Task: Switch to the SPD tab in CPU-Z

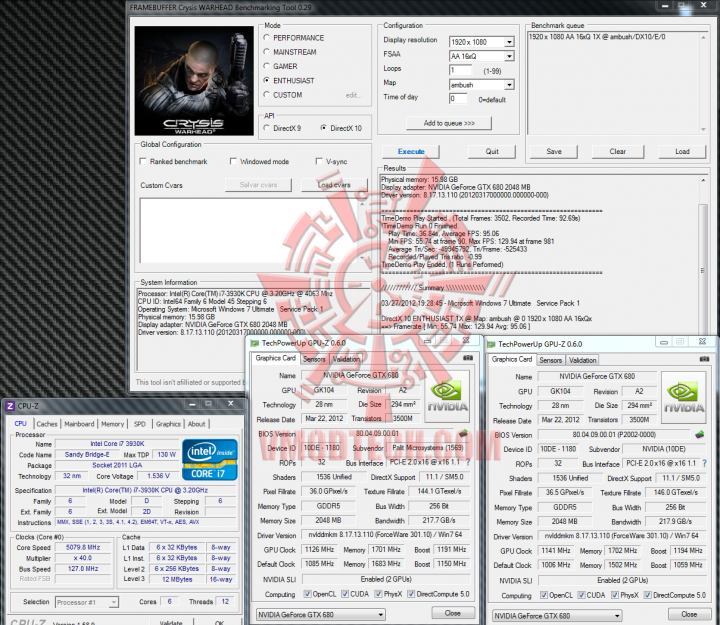Action: pyautogui.click(x=140, y=424)
